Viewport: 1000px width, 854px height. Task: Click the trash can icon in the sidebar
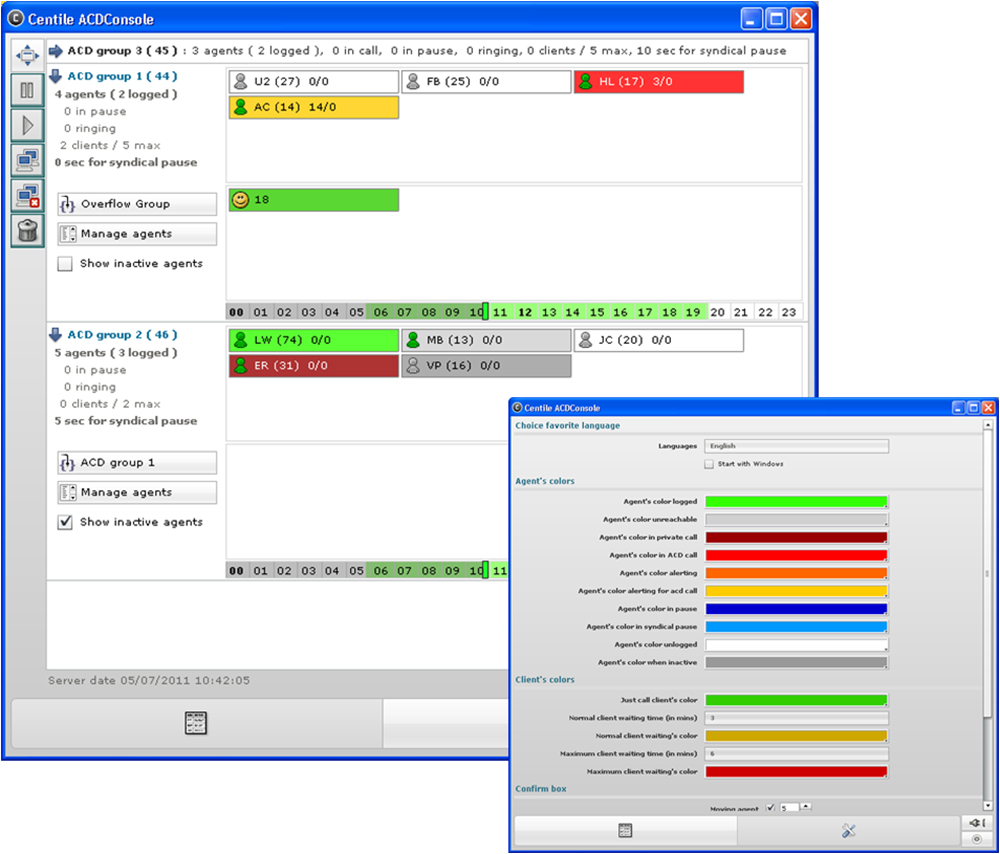point(27,230)
